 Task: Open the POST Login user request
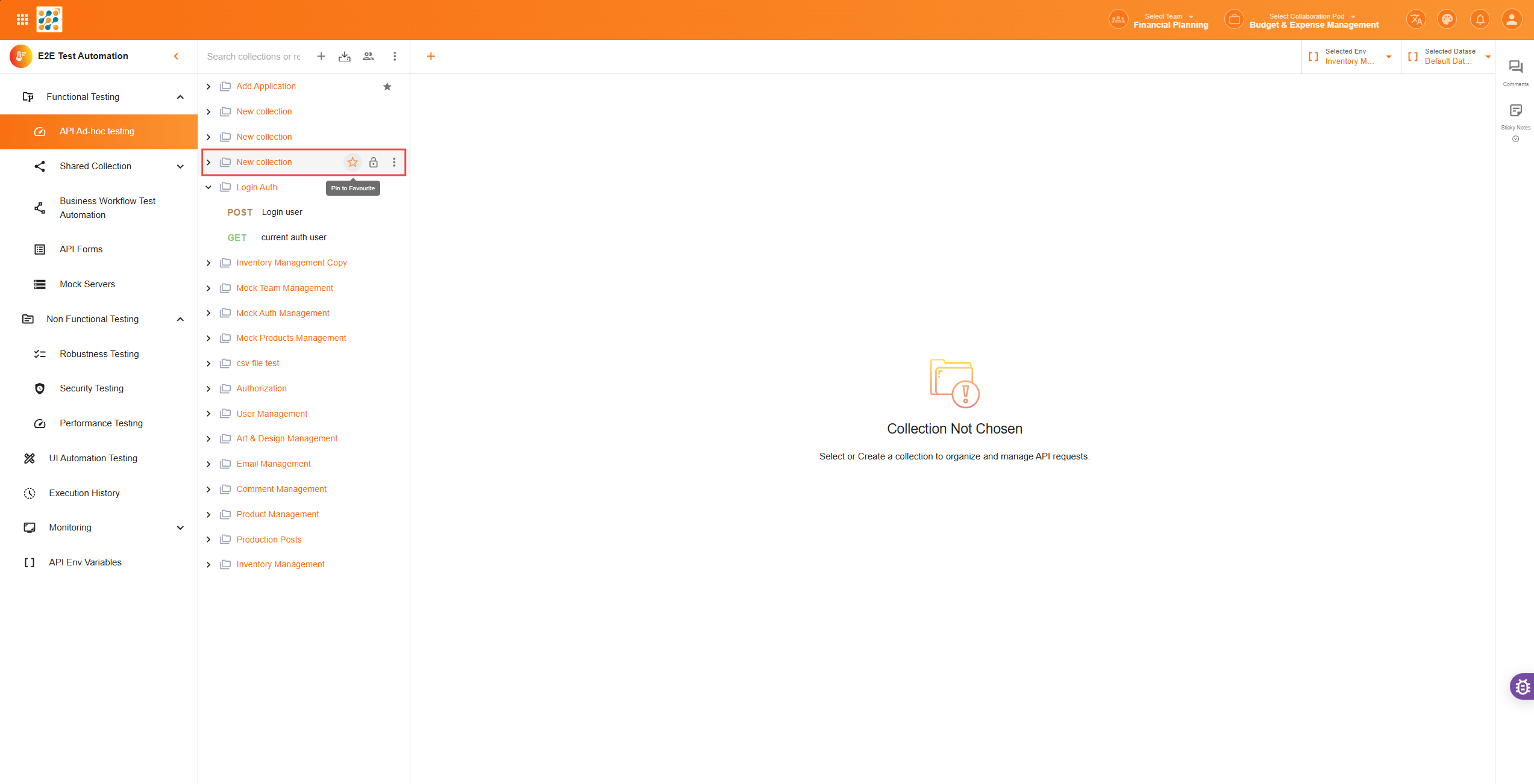[282, 213]
